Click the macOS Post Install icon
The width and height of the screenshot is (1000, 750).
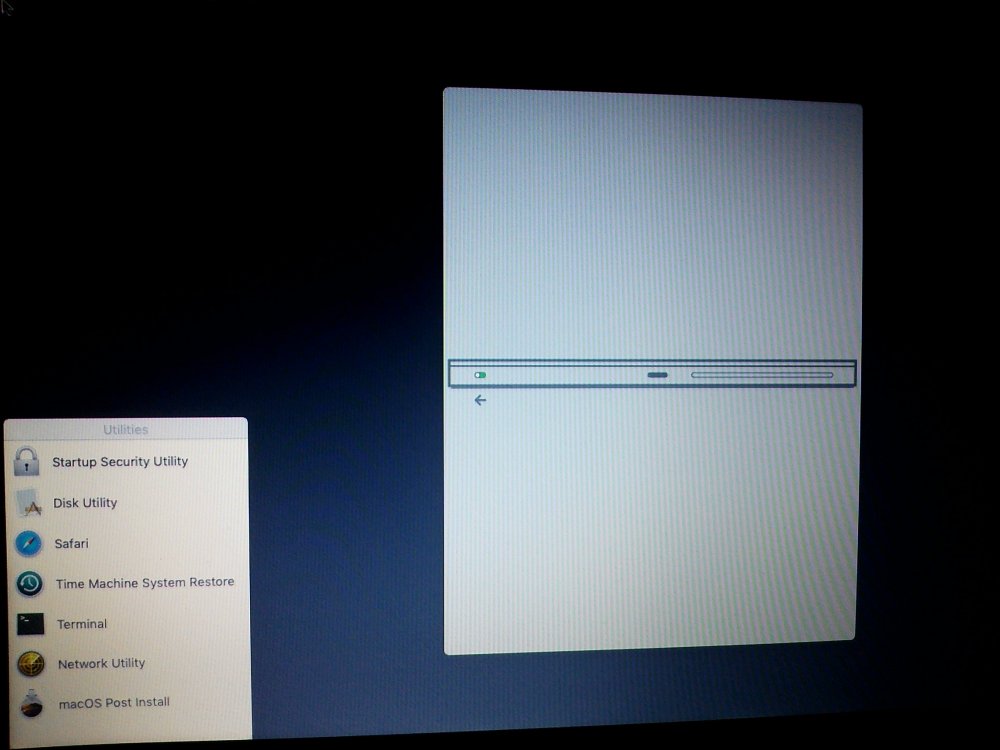[x=31, y=703]
